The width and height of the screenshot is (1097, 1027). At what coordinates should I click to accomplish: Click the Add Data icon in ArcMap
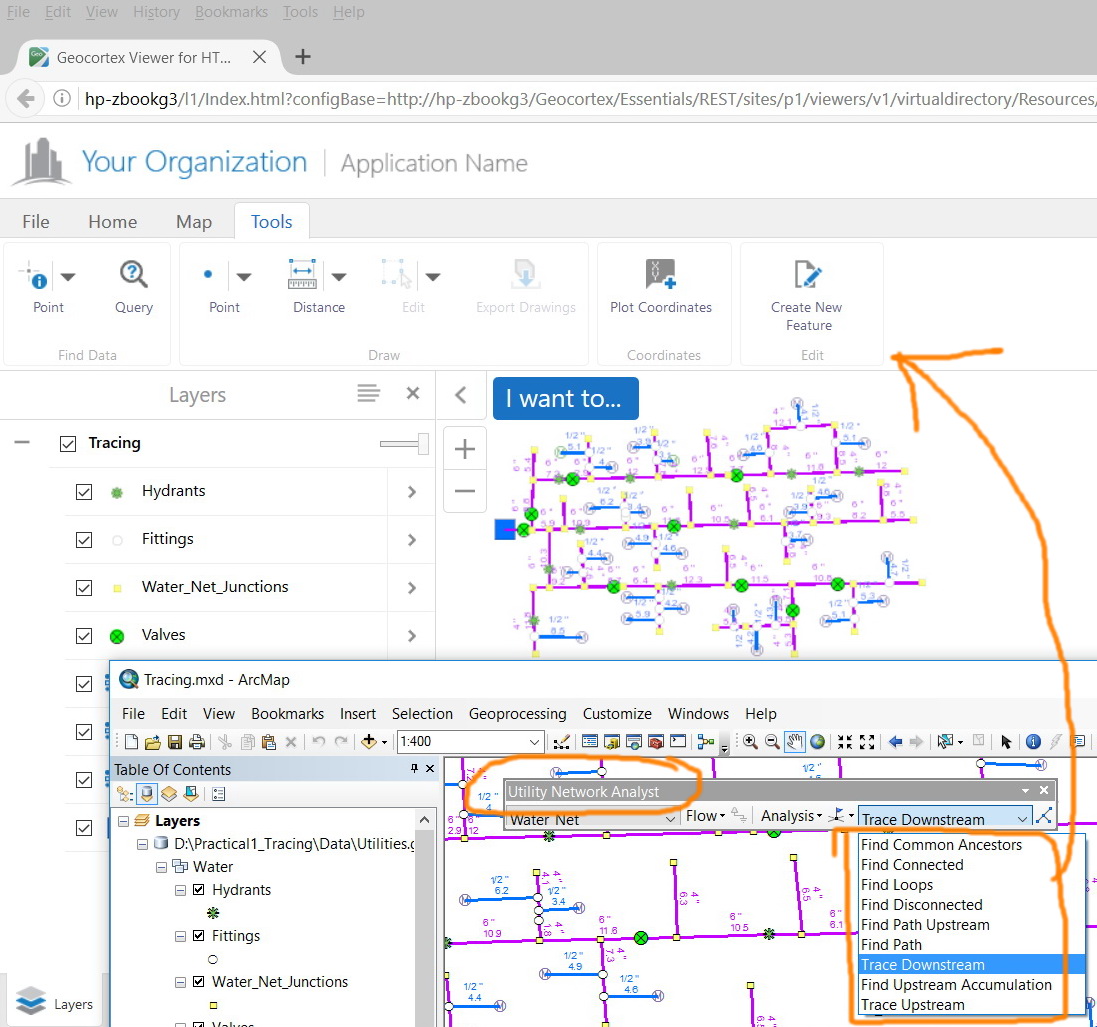pyautogui.click(x=369, y=742)
